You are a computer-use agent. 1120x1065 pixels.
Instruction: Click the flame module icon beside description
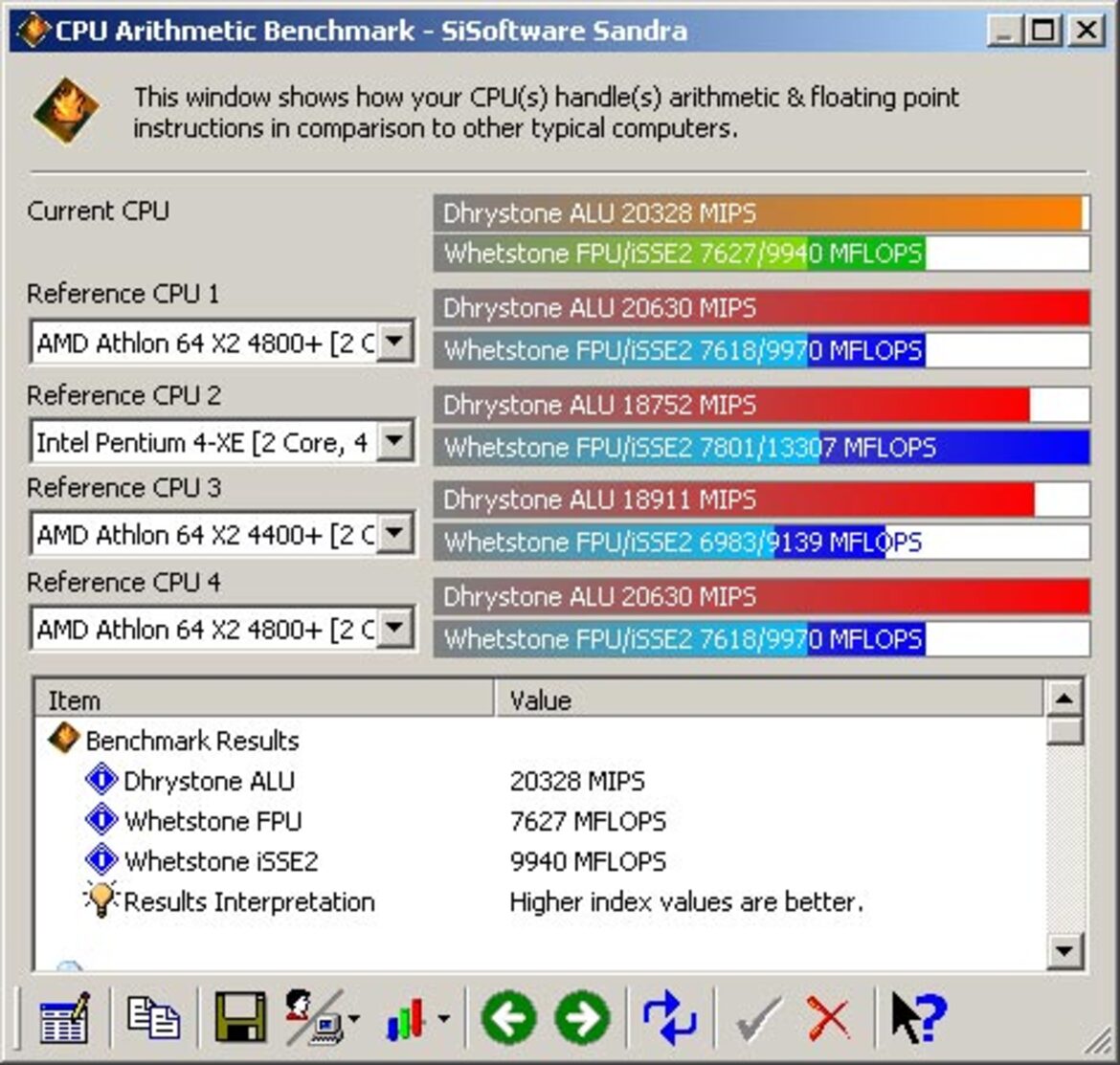(66, 111)
